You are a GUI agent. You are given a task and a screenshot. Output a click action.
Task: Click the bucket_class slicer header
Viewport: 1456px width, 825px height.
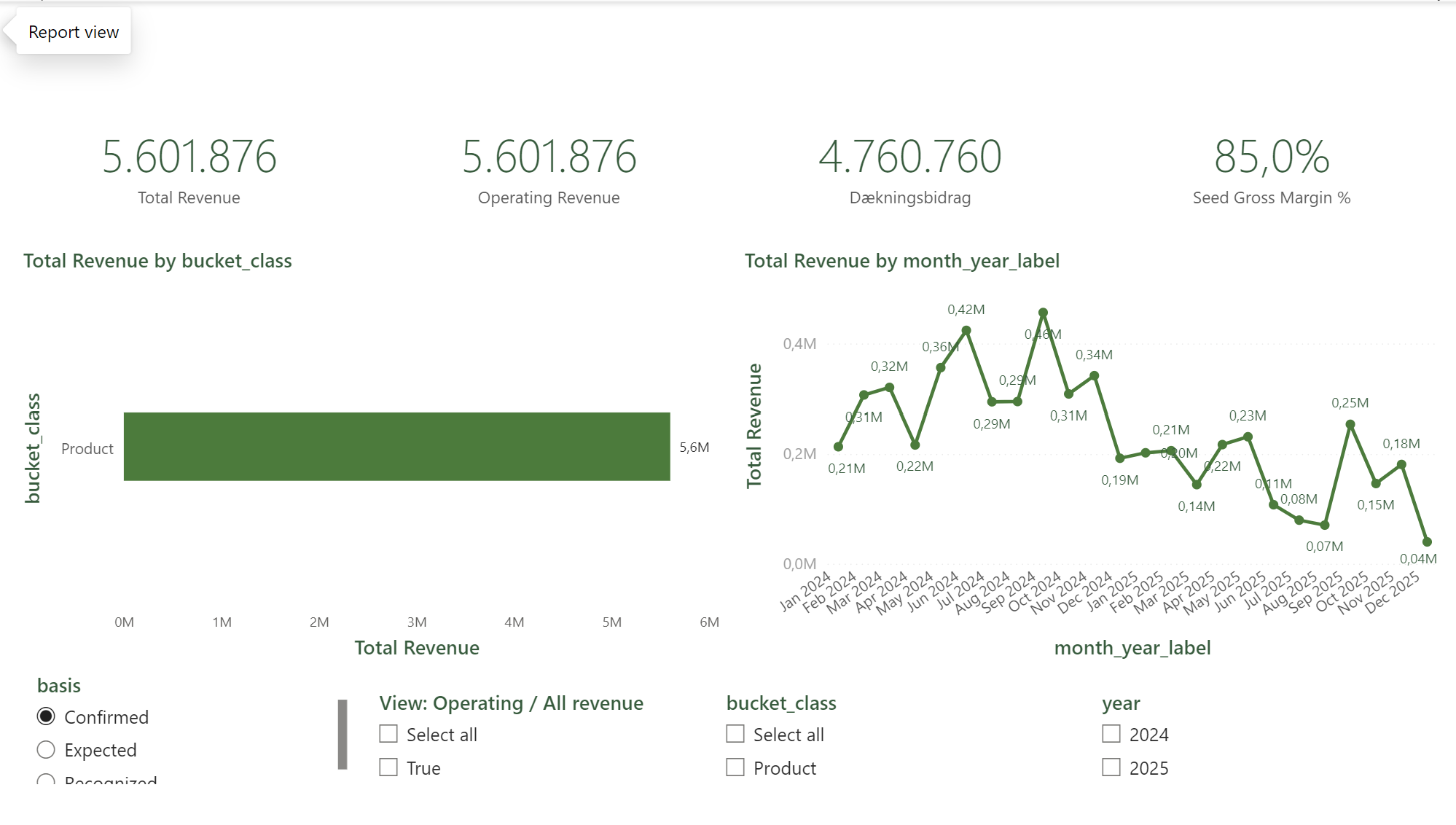pos(781,703)
